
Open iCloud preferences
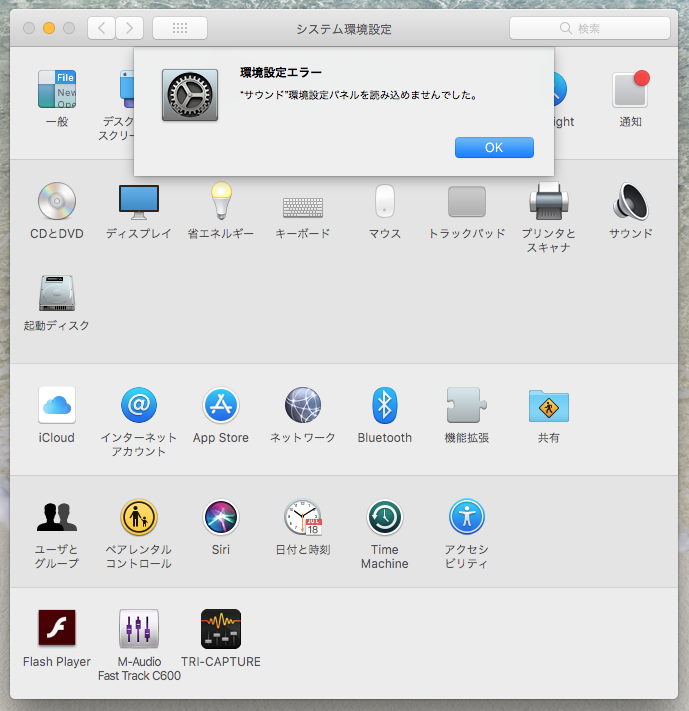[x=57, y=406]
